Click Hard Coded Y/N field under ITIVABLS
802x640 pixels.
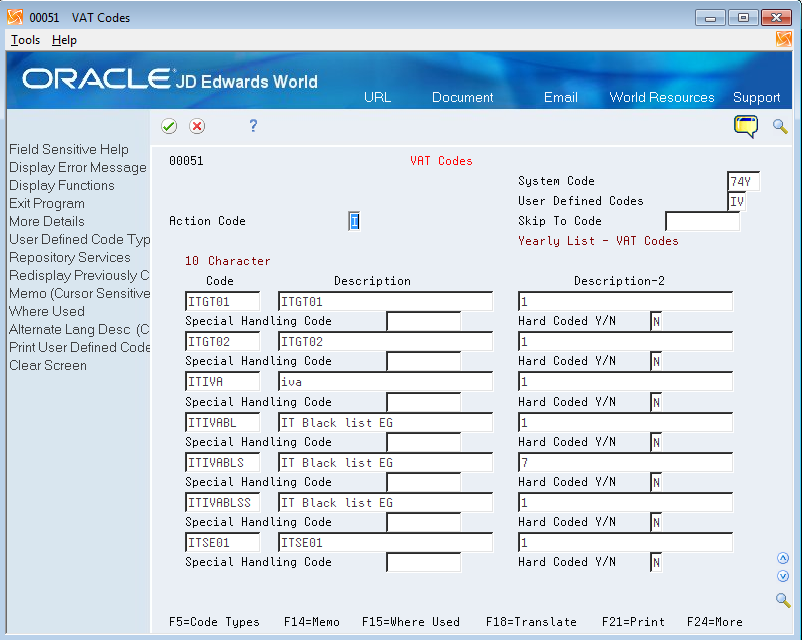[656, 482]
